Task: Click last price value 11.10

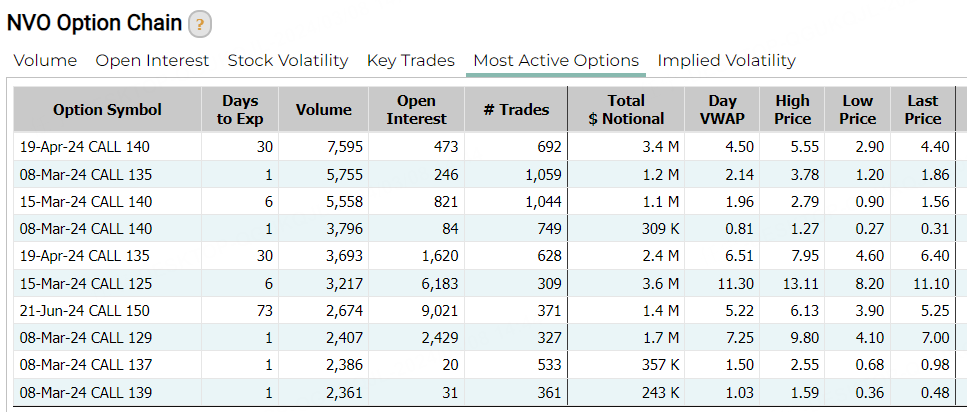Action: [x=932, y=284]
